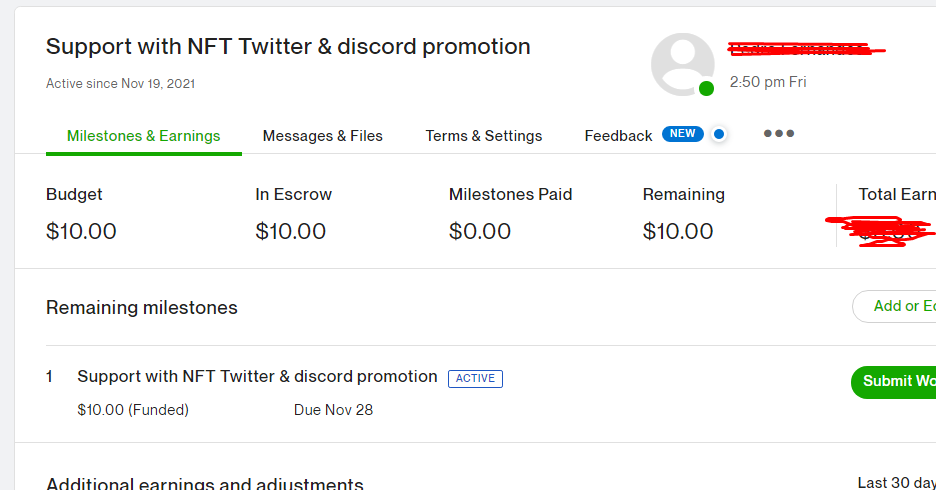Open the Feedback tab
Screen dimensions: 936x491
tap(618, 136)
